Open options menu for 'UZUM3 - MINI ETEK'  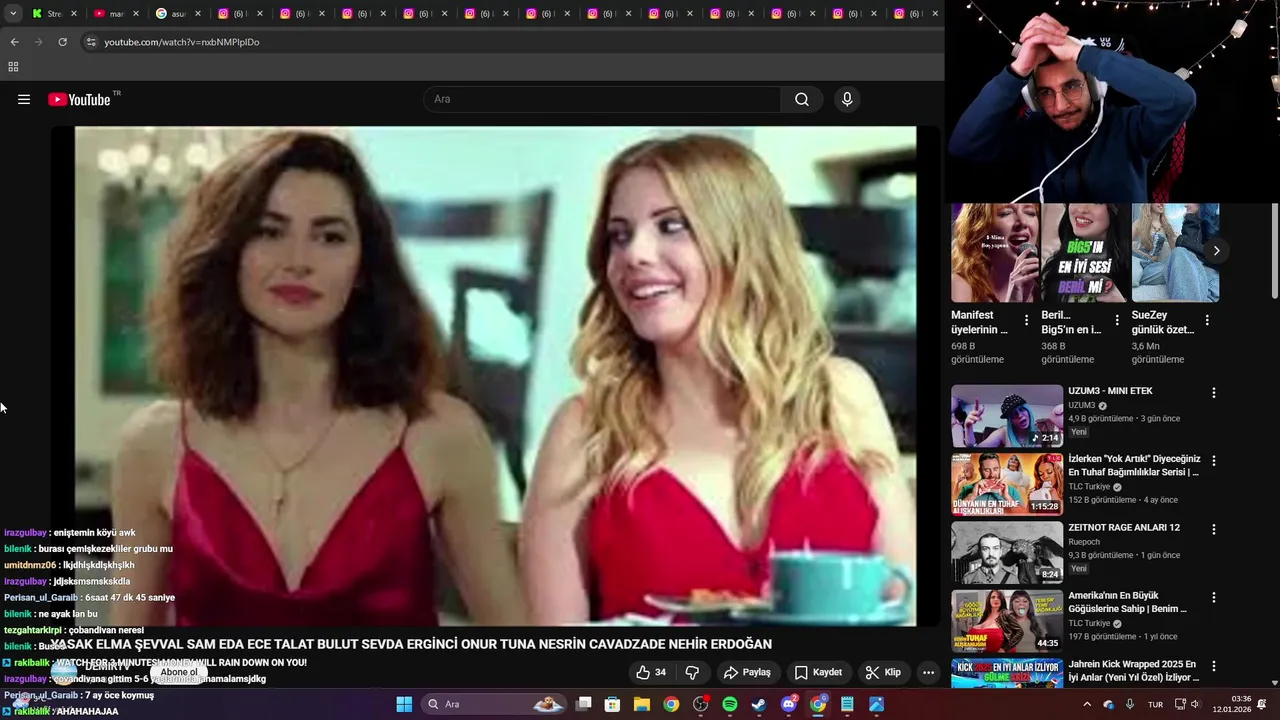click(x=1214, y=393)
